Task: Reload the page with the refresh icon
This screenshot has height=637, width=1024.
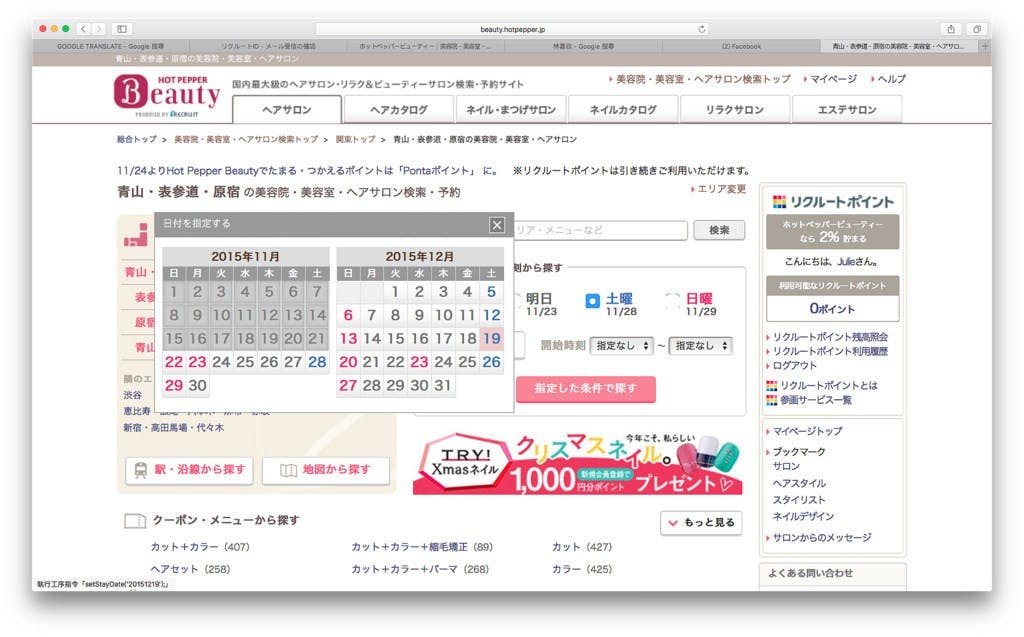Action: pyautogui.click(x=702, y=29)
